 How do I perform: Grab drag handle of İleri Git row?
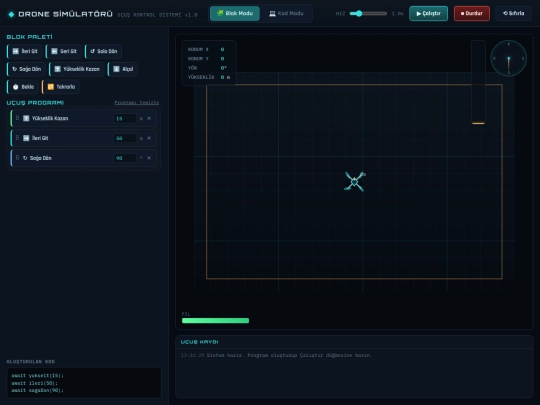17,138
